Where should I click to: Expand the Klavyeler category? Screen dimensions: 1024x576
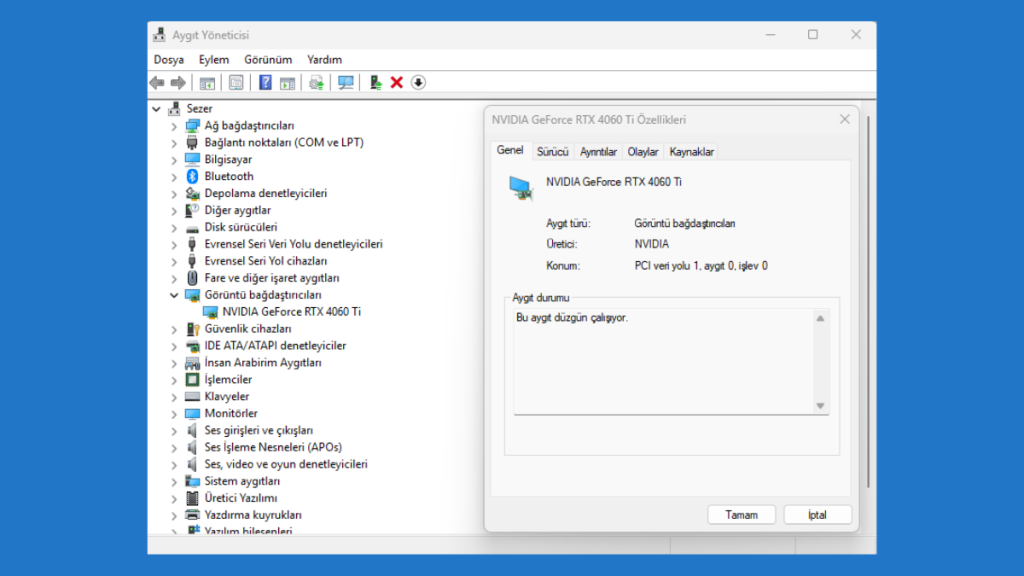click(x=174, y=397)
